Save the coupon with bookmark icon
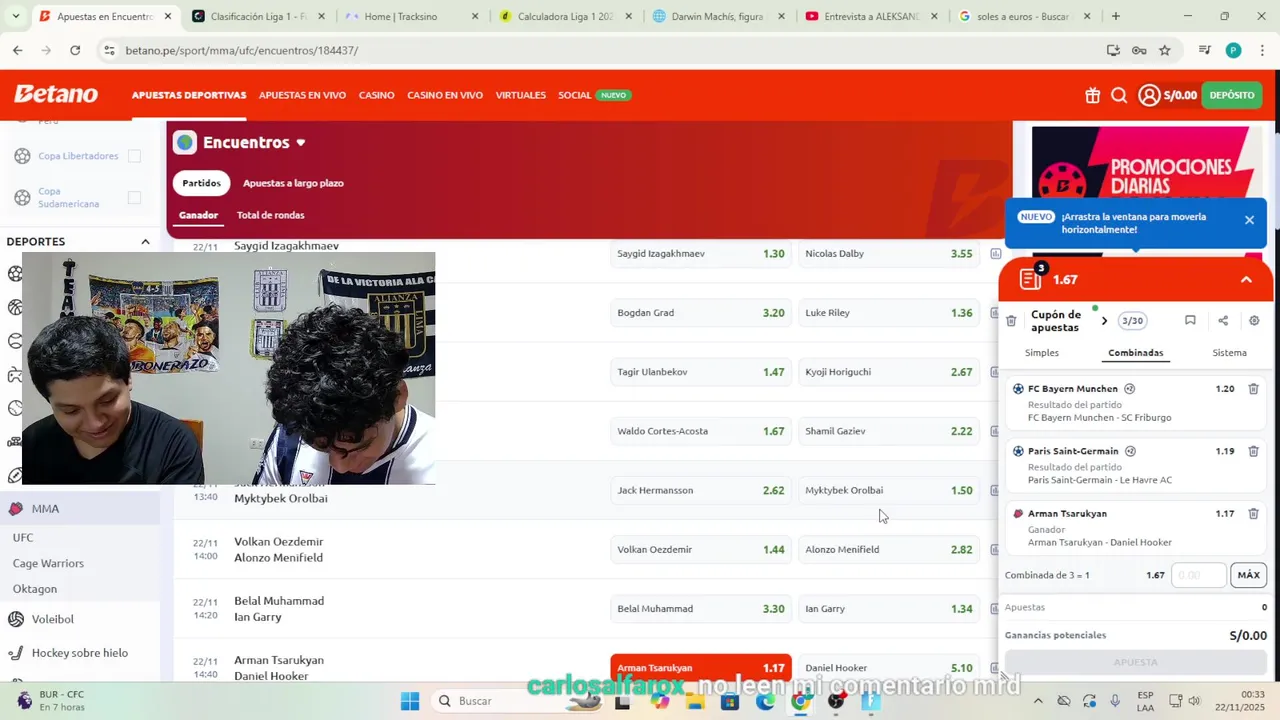Viewport: 1280px width, 720px height. click(x=1190, y=321)
